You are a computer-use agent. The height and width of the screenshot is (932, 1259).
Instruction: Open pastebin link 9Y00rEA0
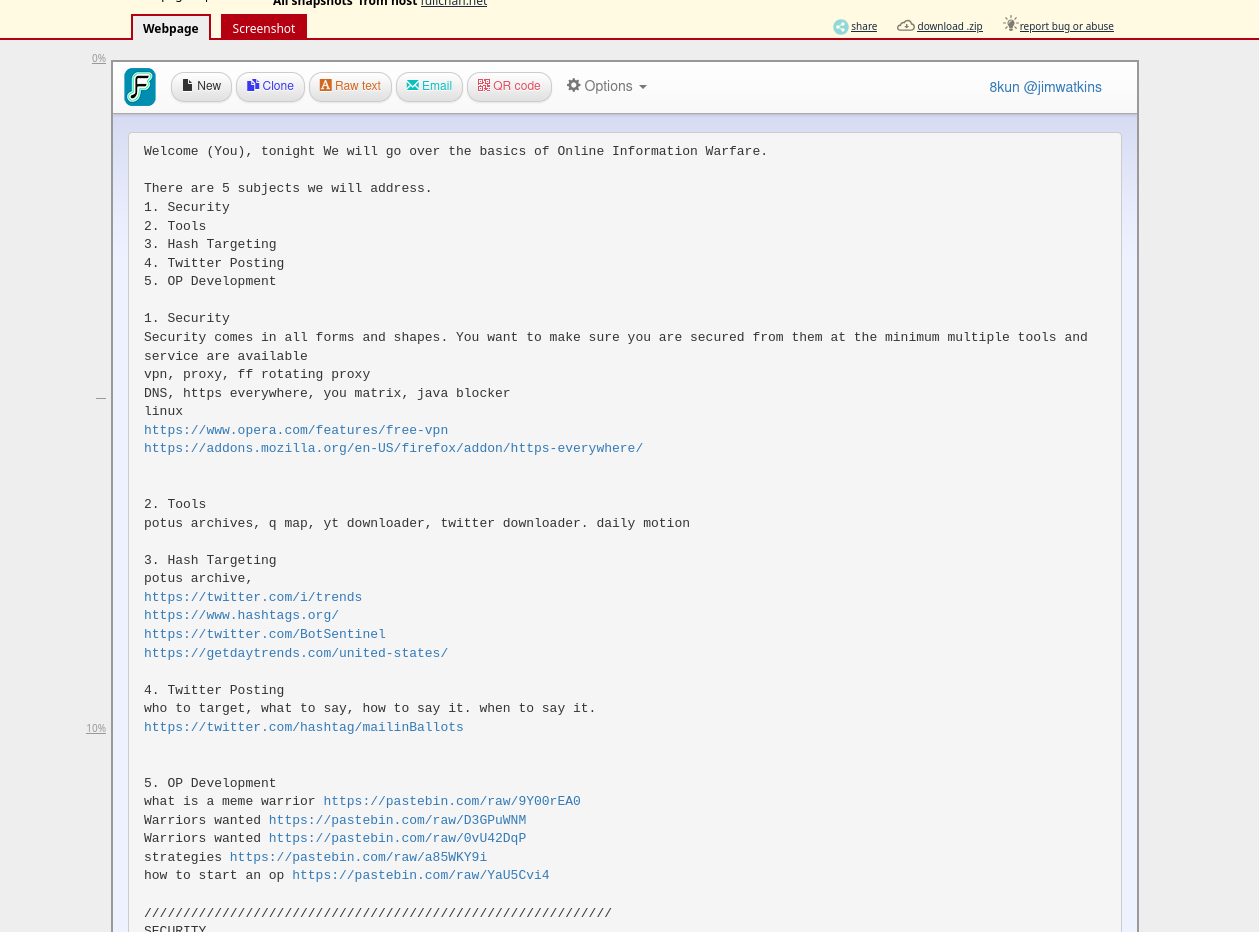point(452,802)
